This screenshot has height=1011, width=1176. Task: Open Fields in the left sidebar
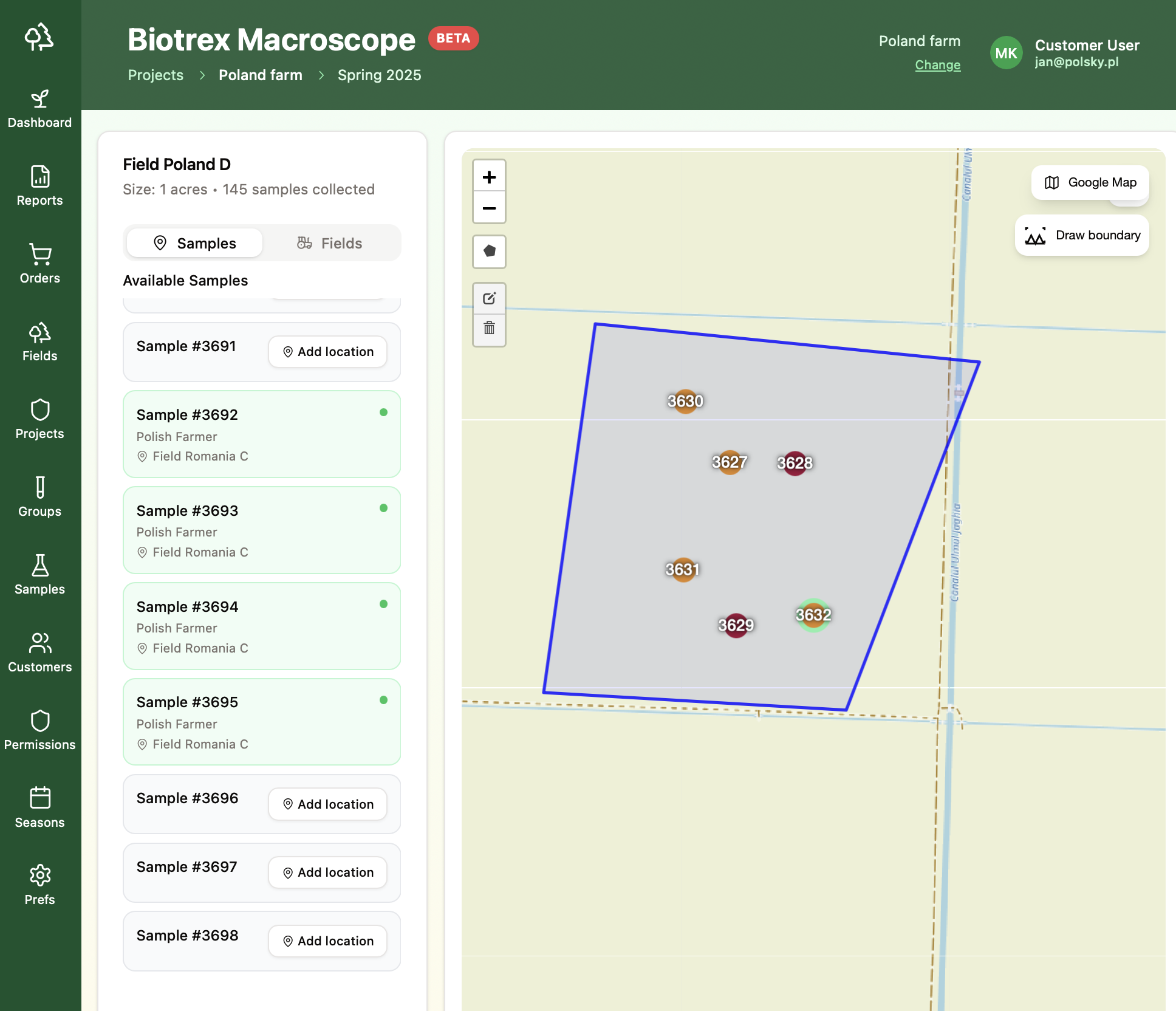click(x=40, y=342)
